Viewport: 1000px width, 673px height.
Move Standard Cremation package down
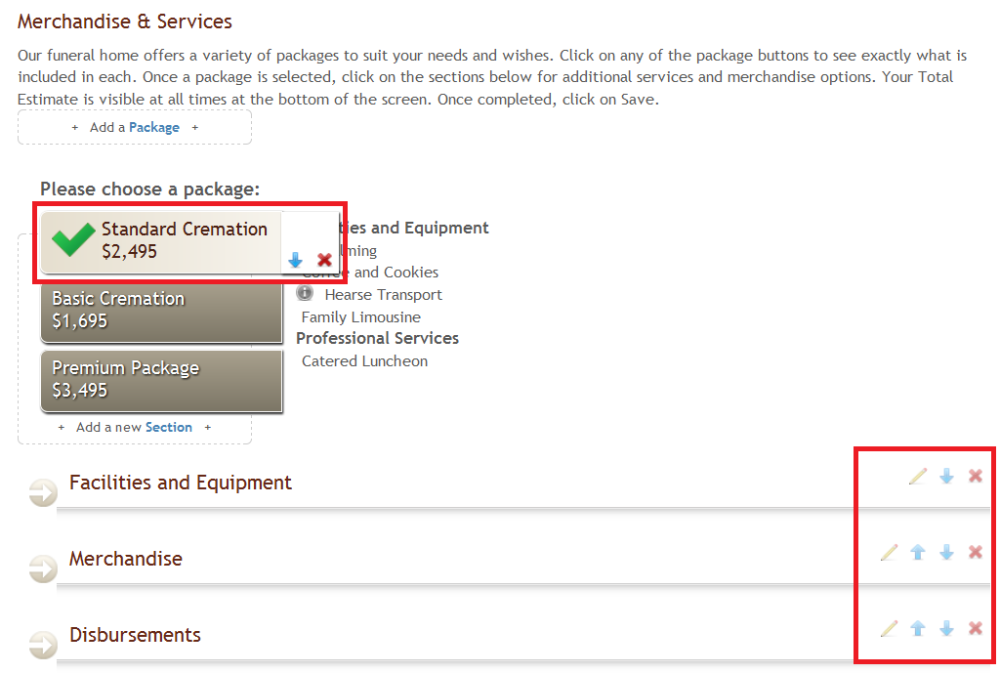click(x=295, y=260)
